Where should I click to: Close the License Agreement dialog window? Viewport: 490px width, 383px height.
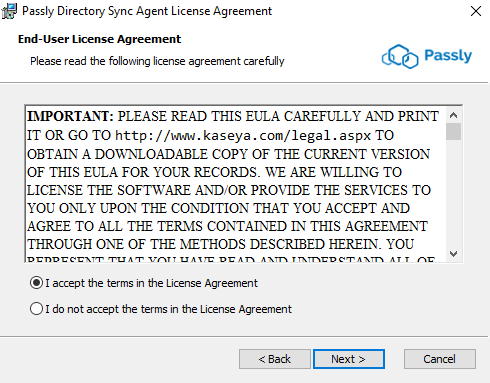[476, 11]
